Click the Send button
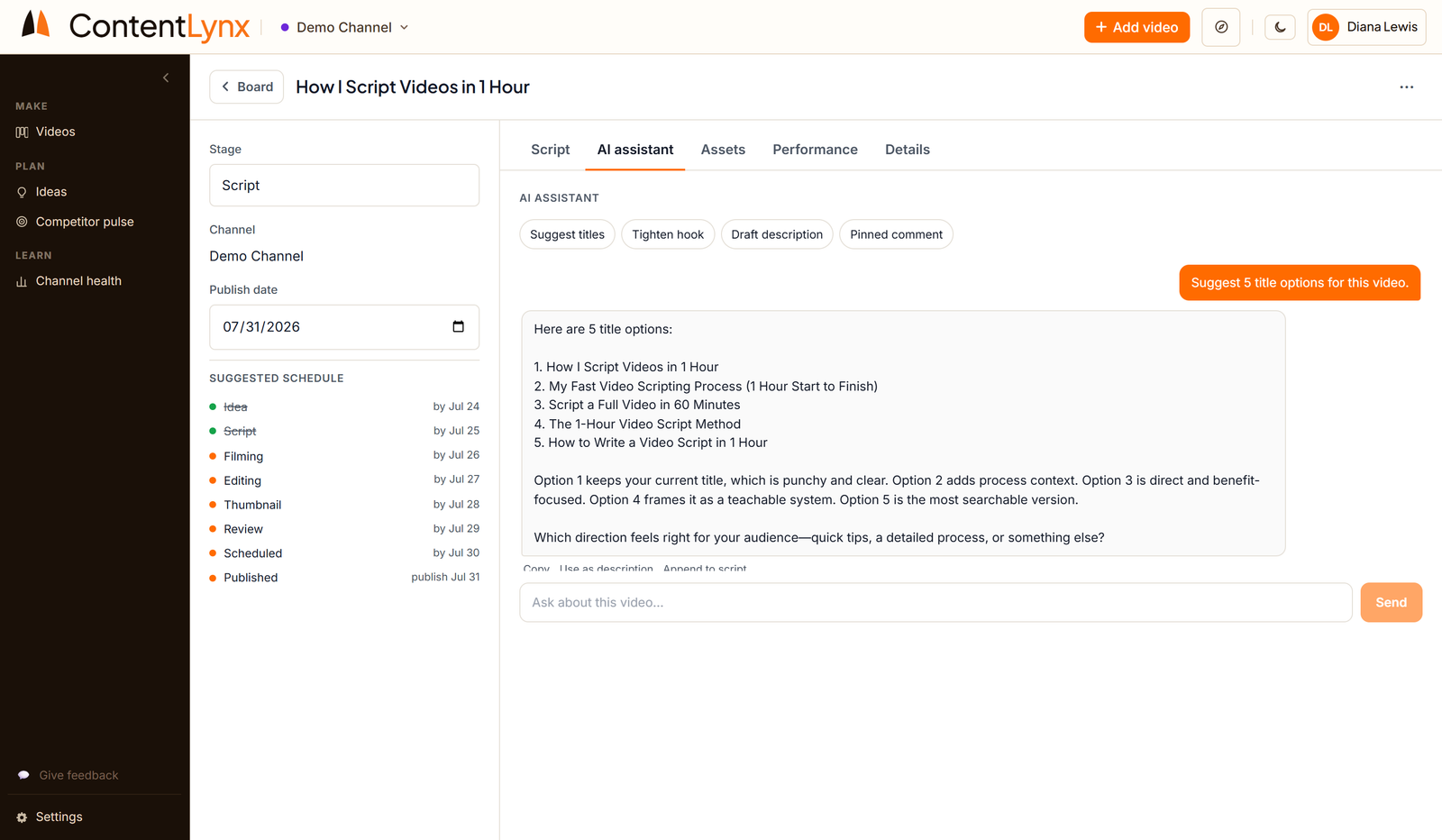Viewport: 1442px width, 840px height. click(x=1391, y=602)
